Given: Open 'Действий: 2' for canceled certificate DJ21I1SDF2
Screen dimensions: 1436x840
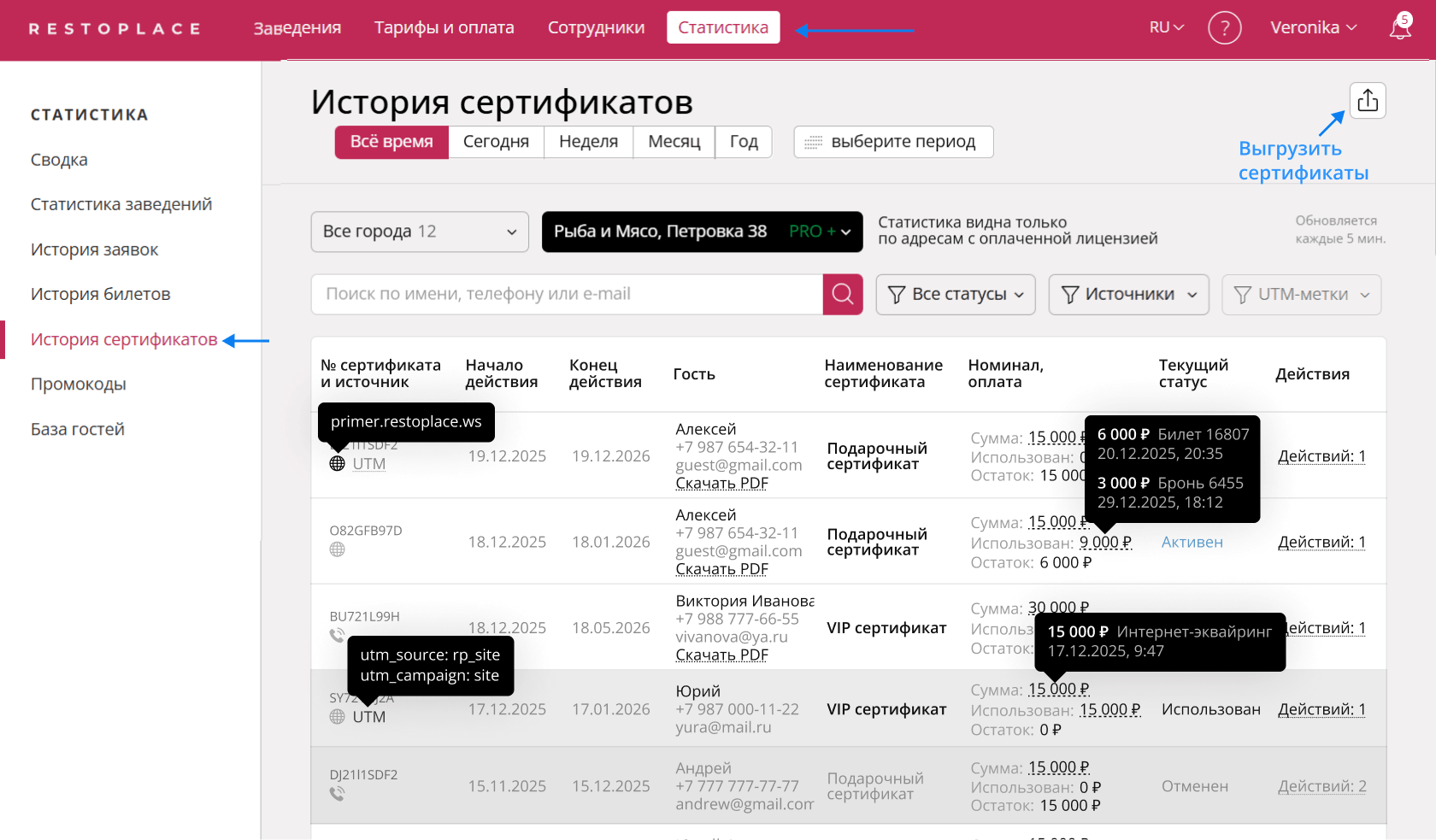Looking at the screenshot, I should coord(1321,785).
